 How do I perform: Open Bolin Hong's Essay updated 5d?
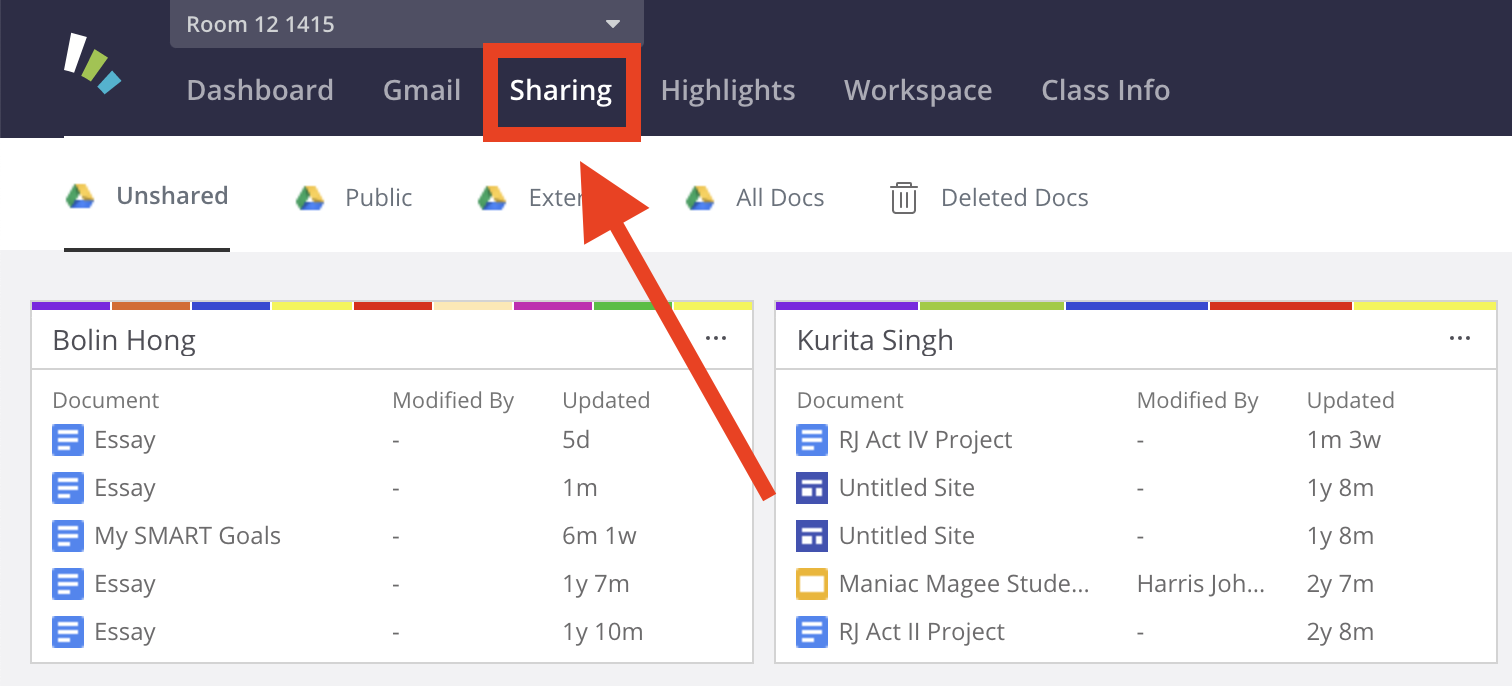coord(125,440)
